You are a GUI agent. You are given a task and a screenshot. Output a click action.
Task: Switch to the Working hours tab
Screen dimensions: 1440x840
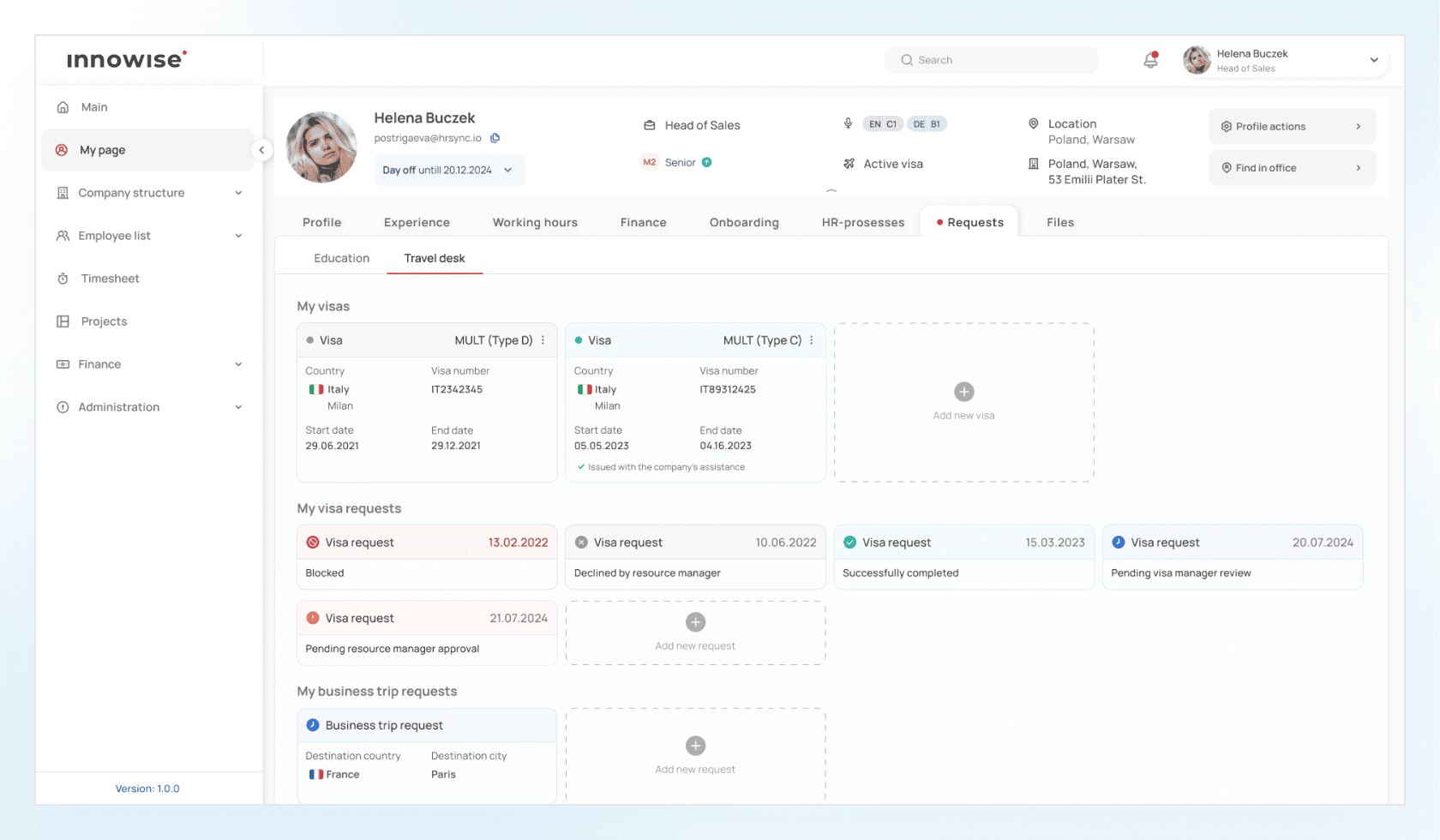pos(535,223)
